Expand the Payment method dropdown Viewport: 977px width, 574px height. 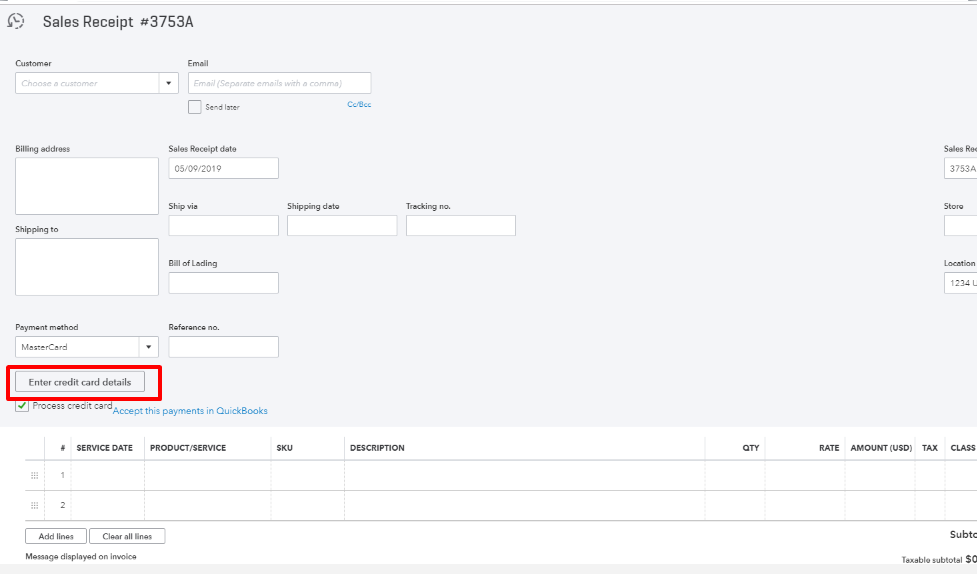(x=149, y=347)
